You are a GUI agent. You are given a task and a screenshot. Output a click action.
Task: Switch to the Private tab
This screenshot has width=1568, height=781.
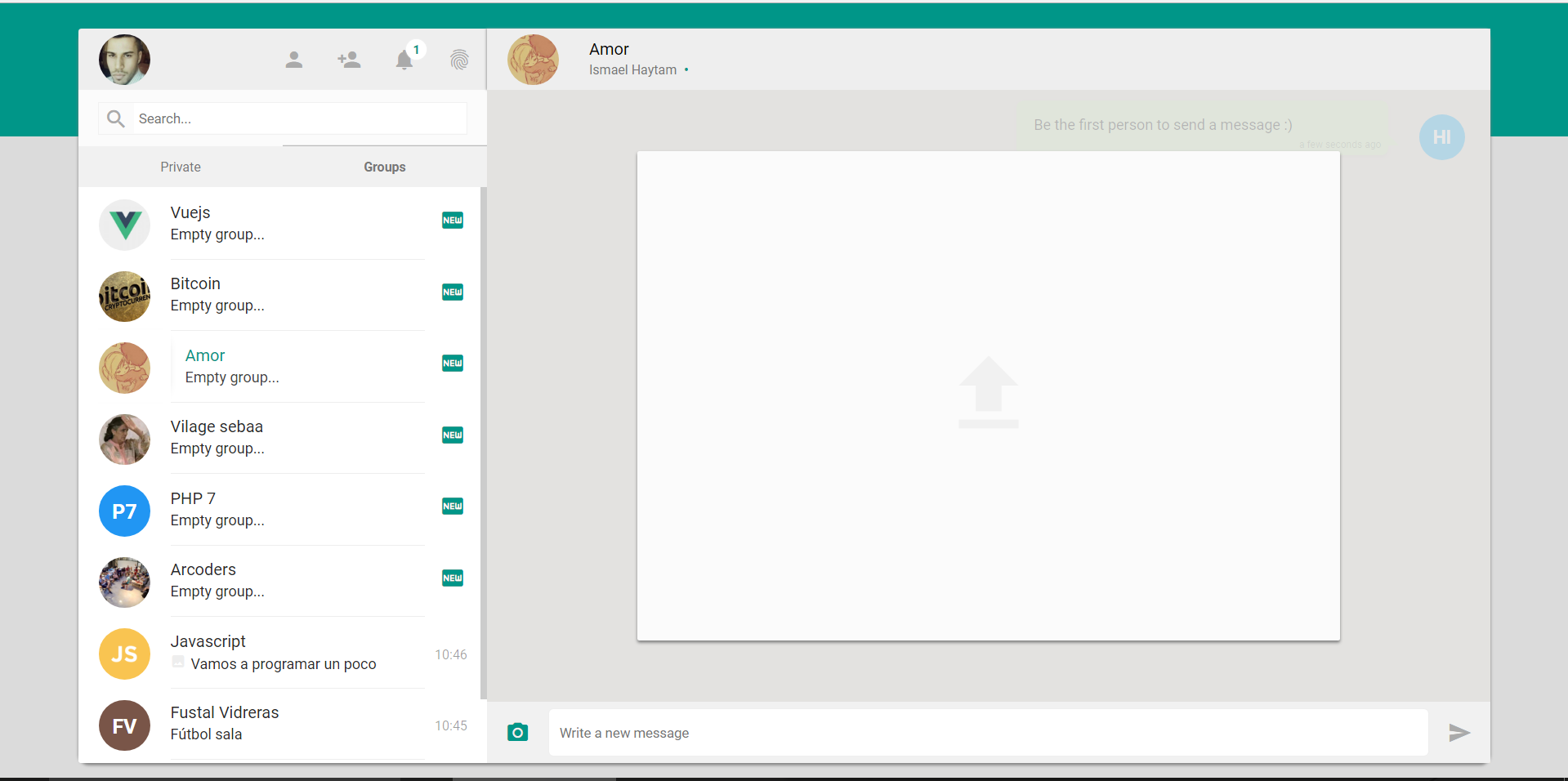(x=181, y=167)
